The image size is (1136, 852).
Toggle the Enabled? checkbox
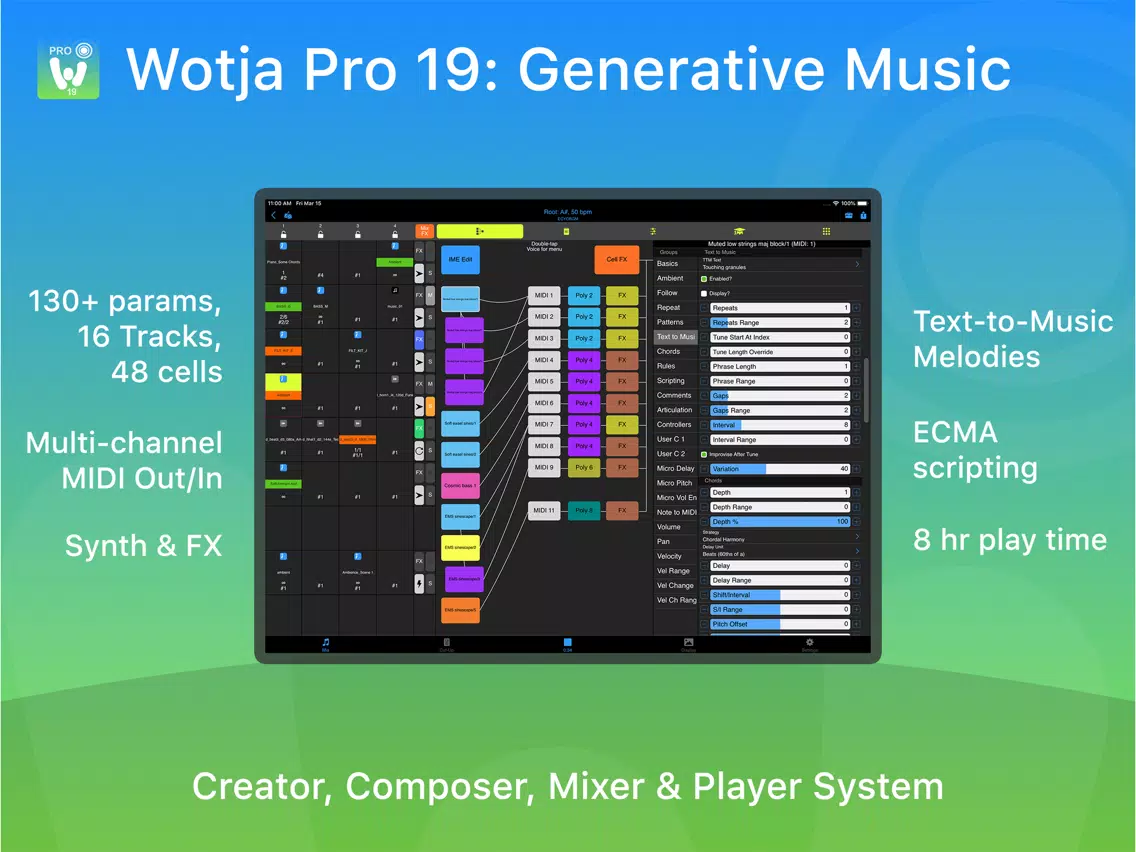[x=703, y=279]
